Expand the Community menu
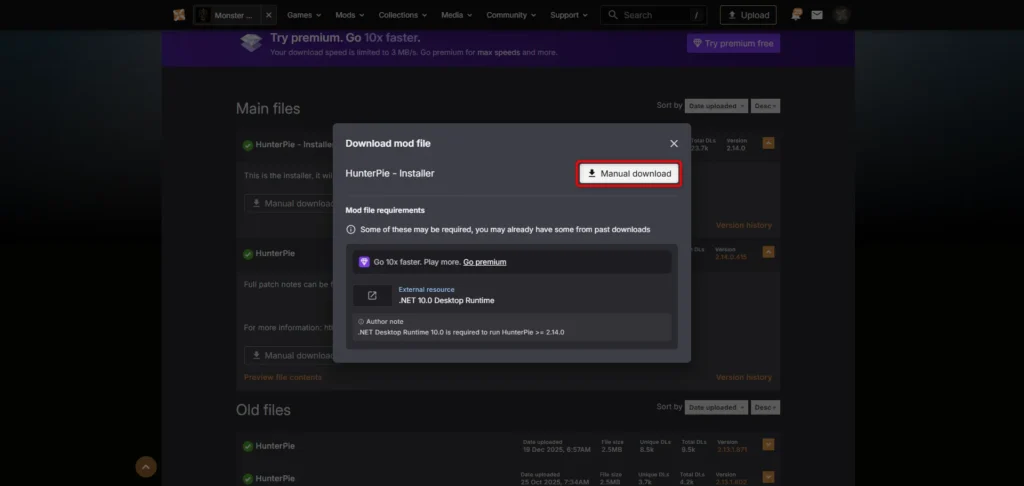 point(511,15)
